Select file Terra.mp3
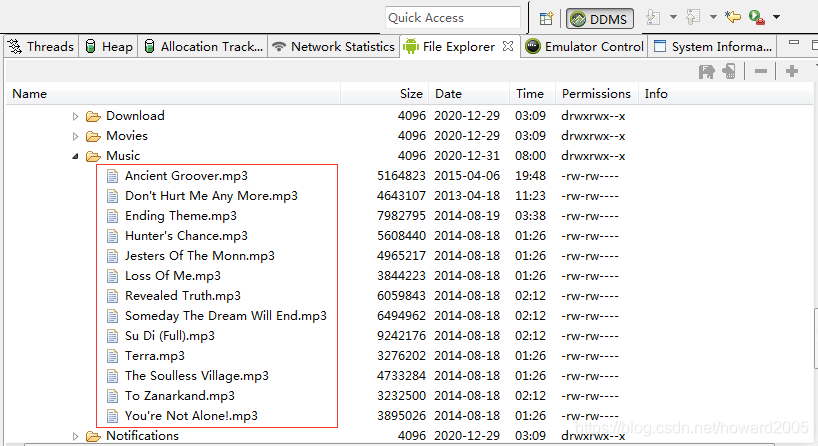The image size is (818, 446). click(x=154, y=356)
